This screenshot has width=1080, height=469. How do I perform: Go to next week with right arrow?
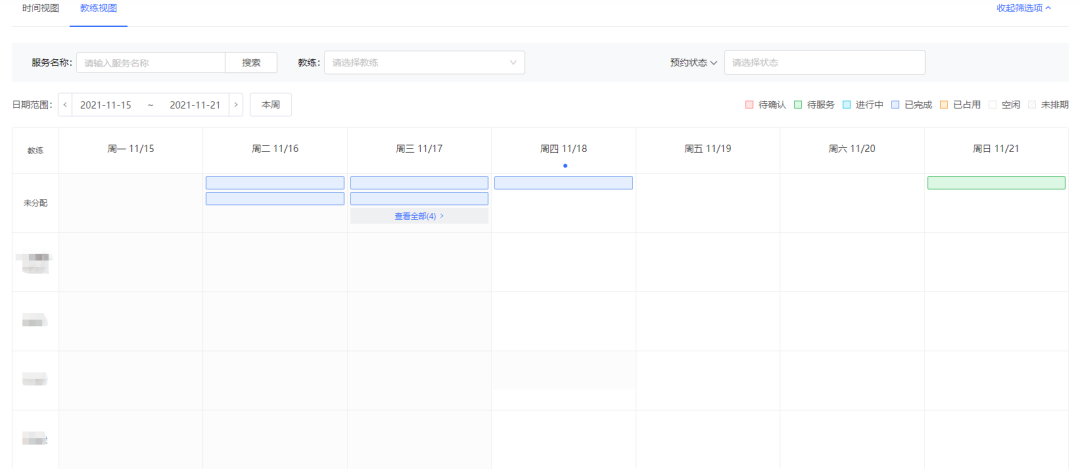click(236, 105)
